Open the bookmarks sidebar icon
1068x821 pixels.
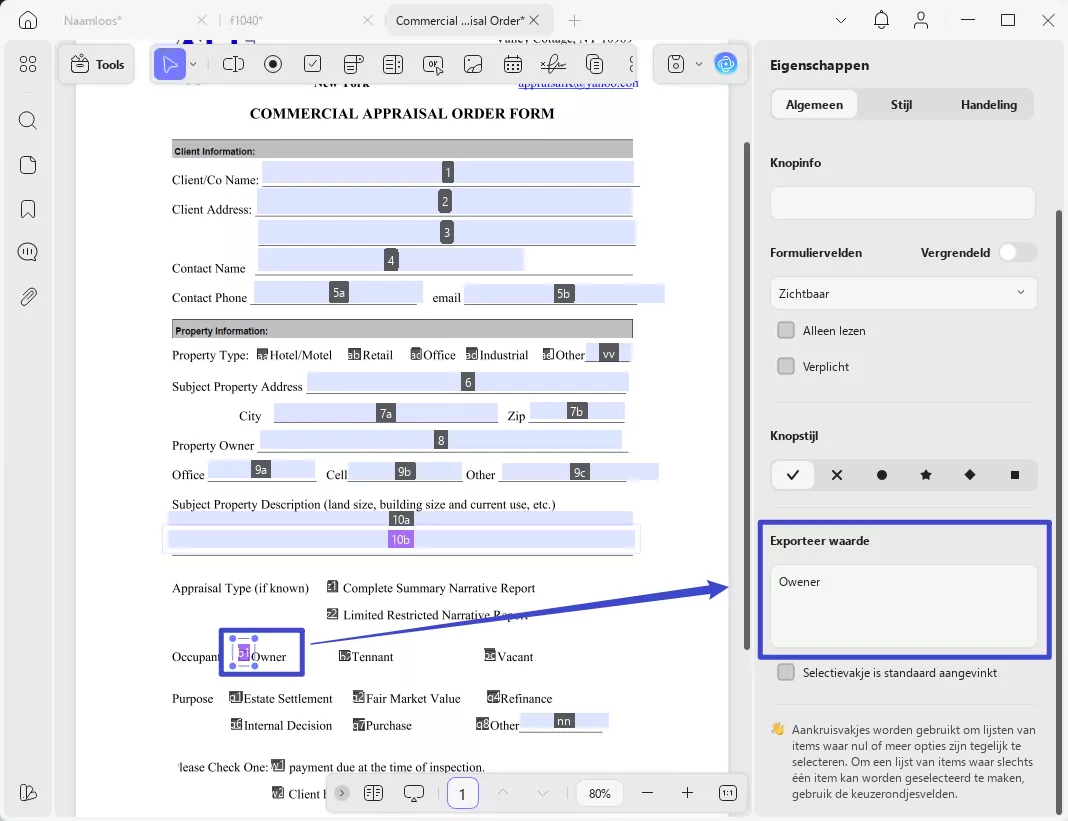point(28,209)
